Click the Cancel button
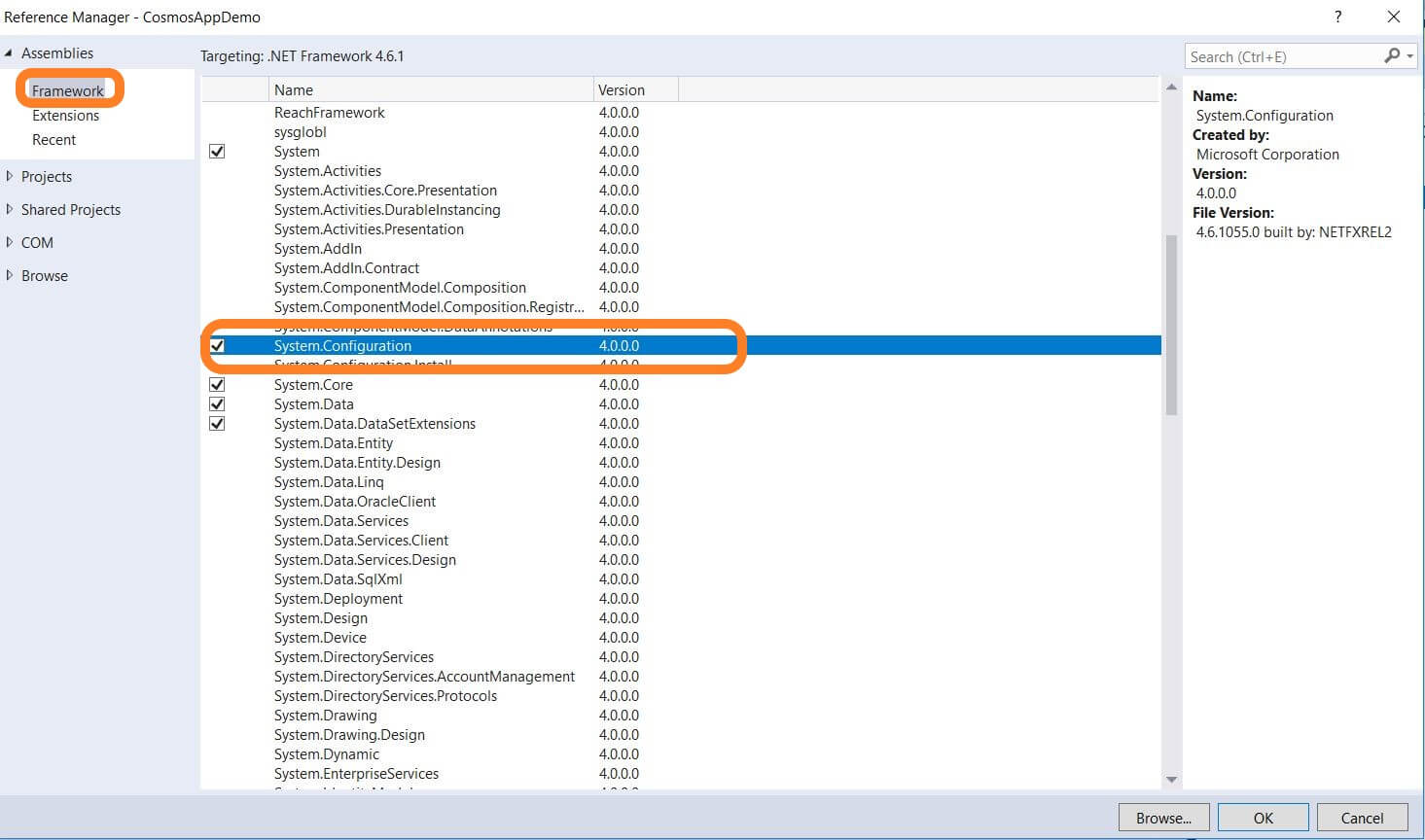 (x=1362, y=818)
